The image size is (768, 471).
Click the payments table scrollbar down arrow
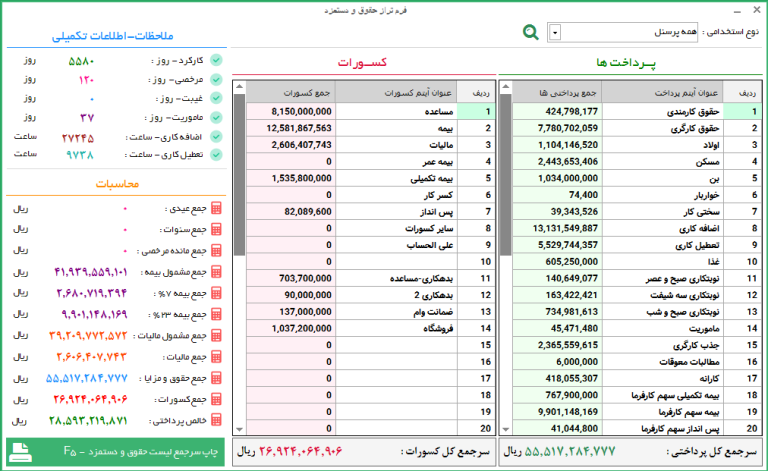504,428
